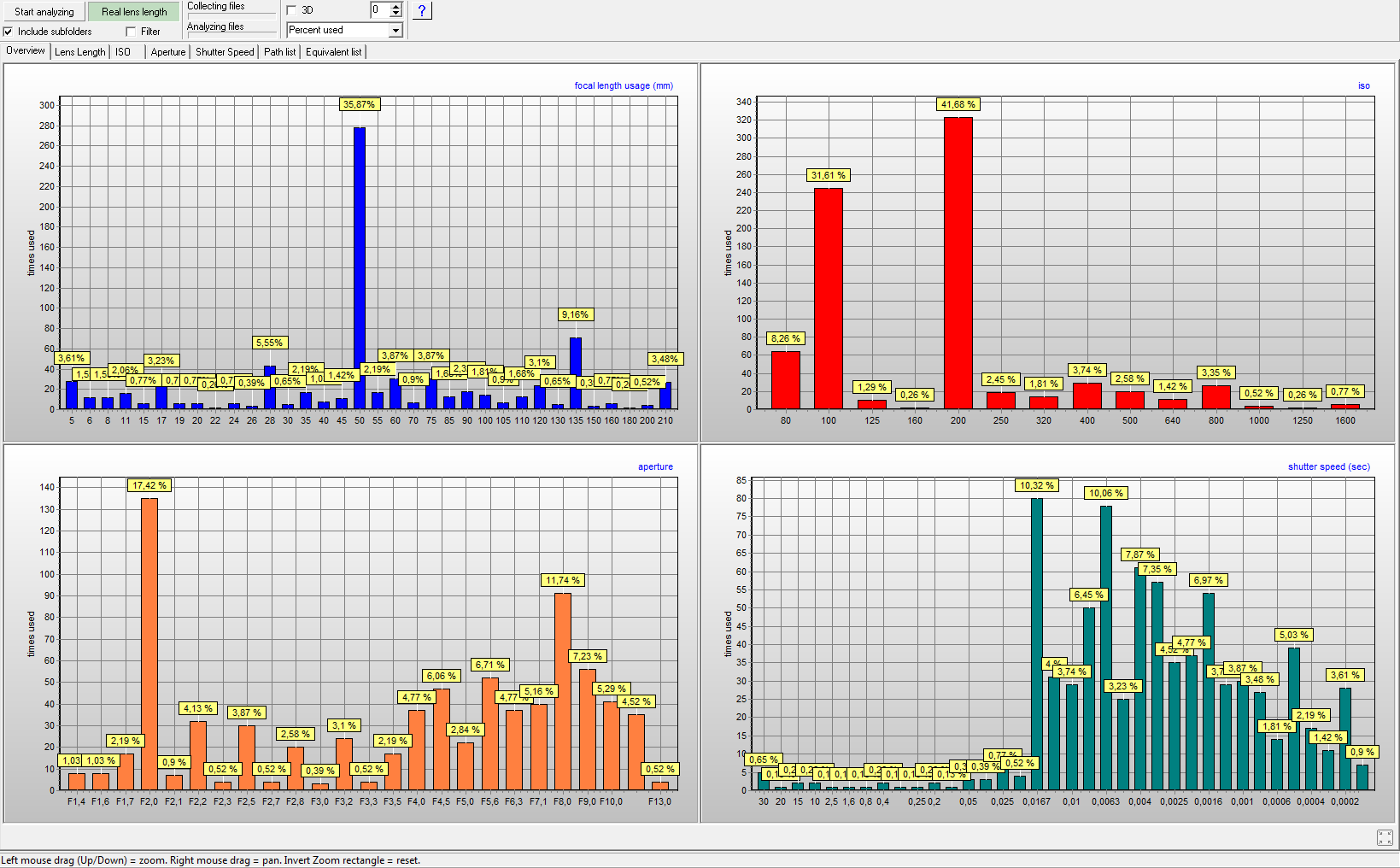Click the numeric field showing 0
The width and height of the screenshot is (1400, 868).
(x=379, y=9)
